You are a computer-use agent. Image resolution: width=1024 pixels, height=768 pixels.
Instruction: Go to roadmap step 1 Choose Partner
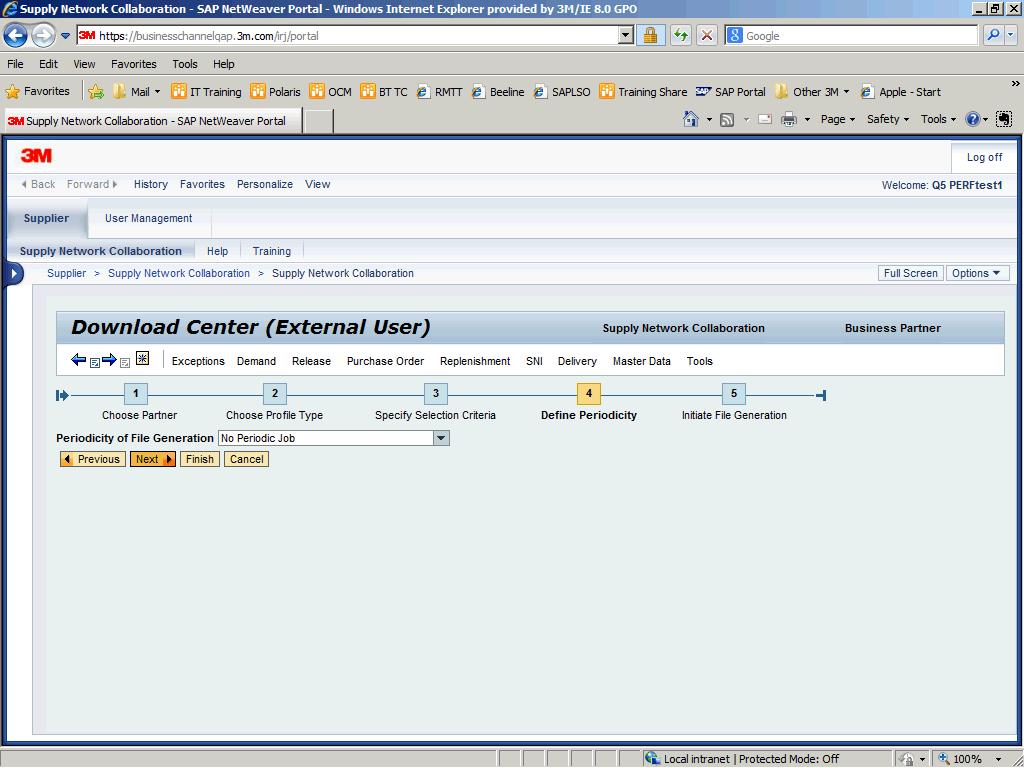click(136, 393)
